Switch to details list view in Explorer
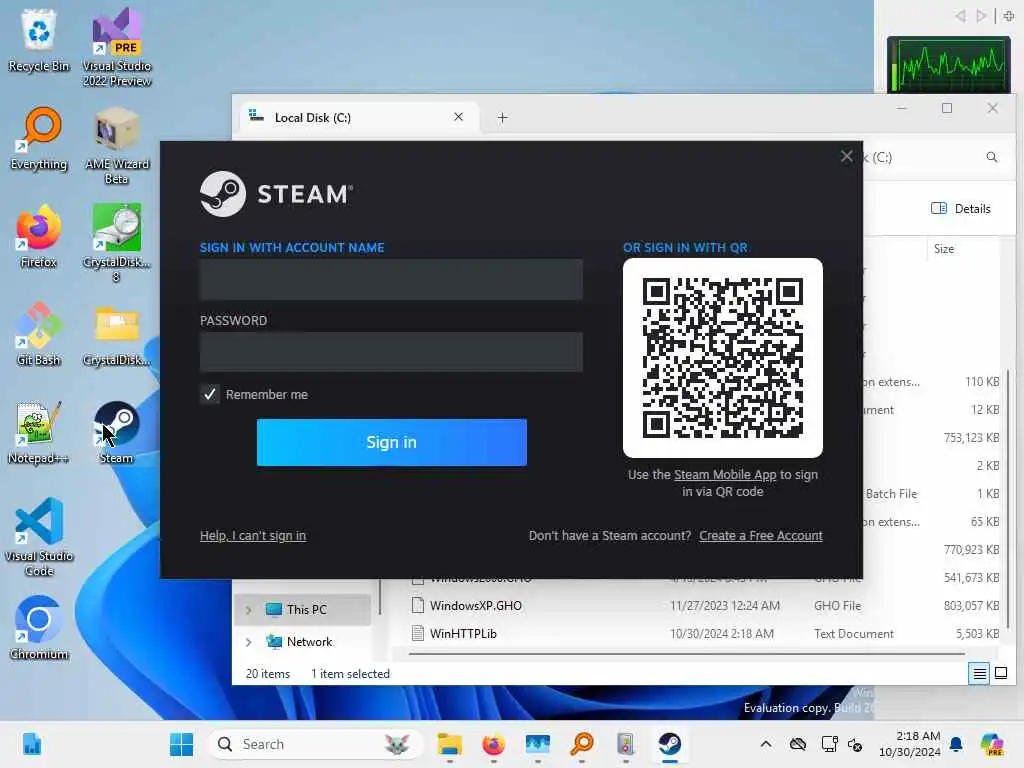 pyautogui.click(x=980, y=673)
